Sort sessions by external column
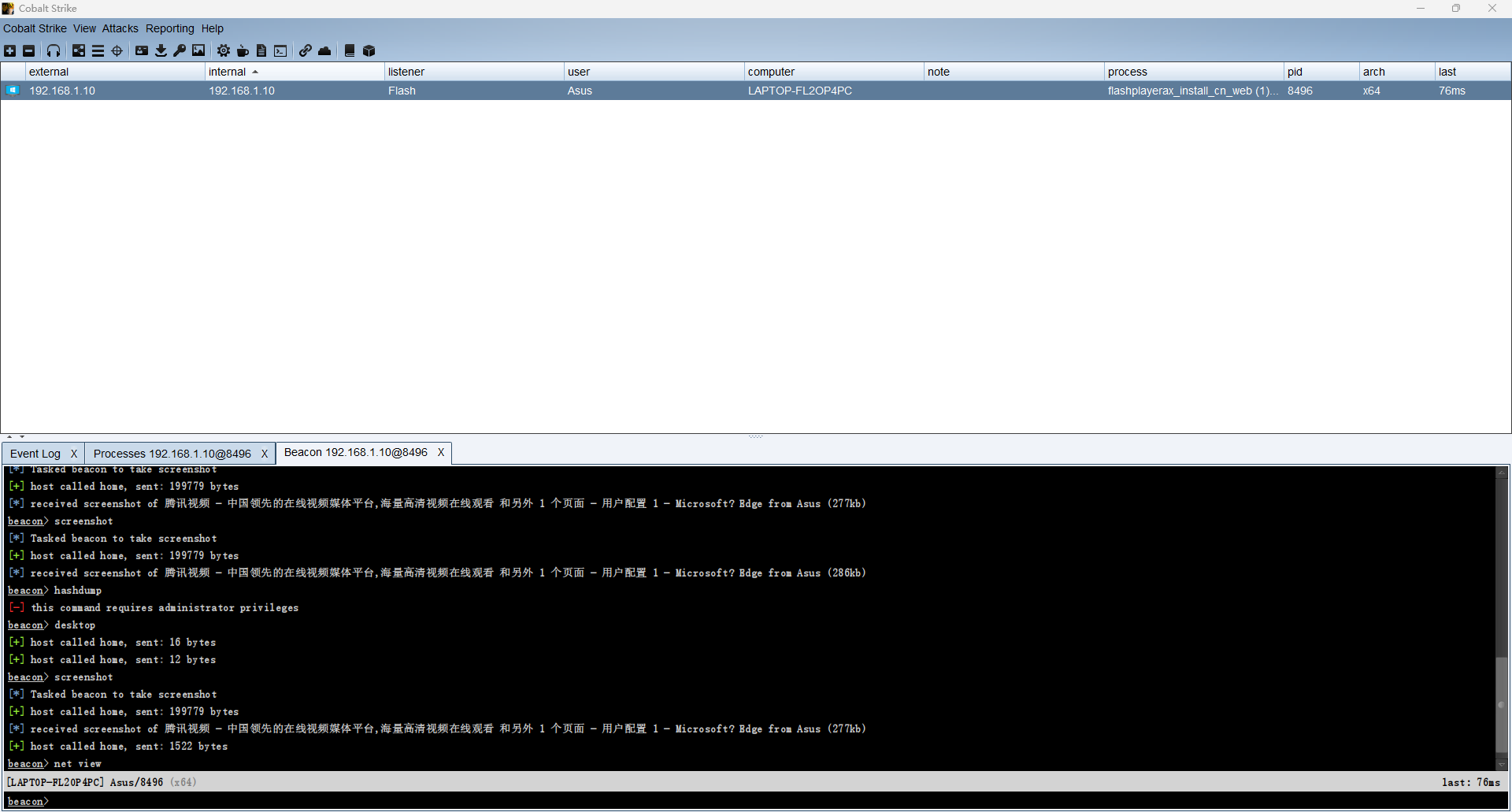The height and width of the screenshot is (812, 1512). 115,72
